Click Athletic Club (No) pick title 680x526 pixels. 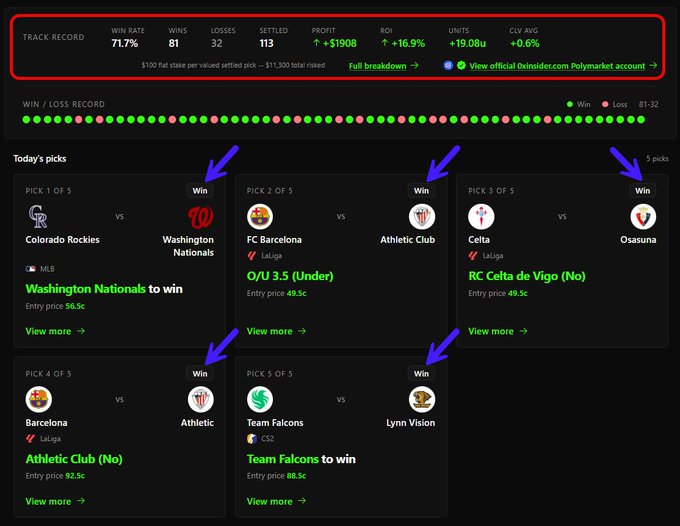pyautogui.click(x=74, y=459)
